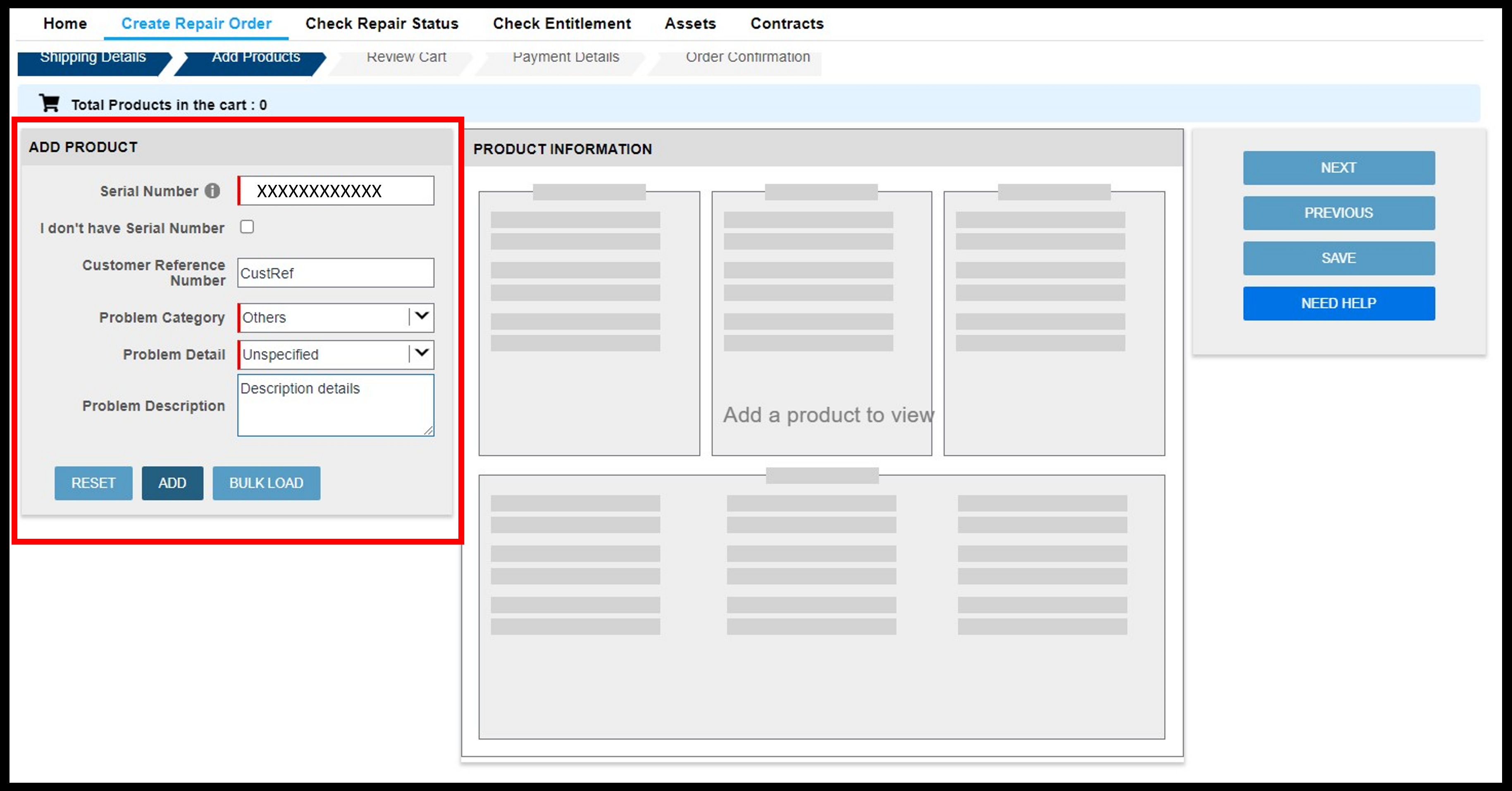Image resolution: width=1512 pixels, height=791 pixels.
Task: Click the Serial Number input field
Action: pyautogui.click(x=336, y=190)
